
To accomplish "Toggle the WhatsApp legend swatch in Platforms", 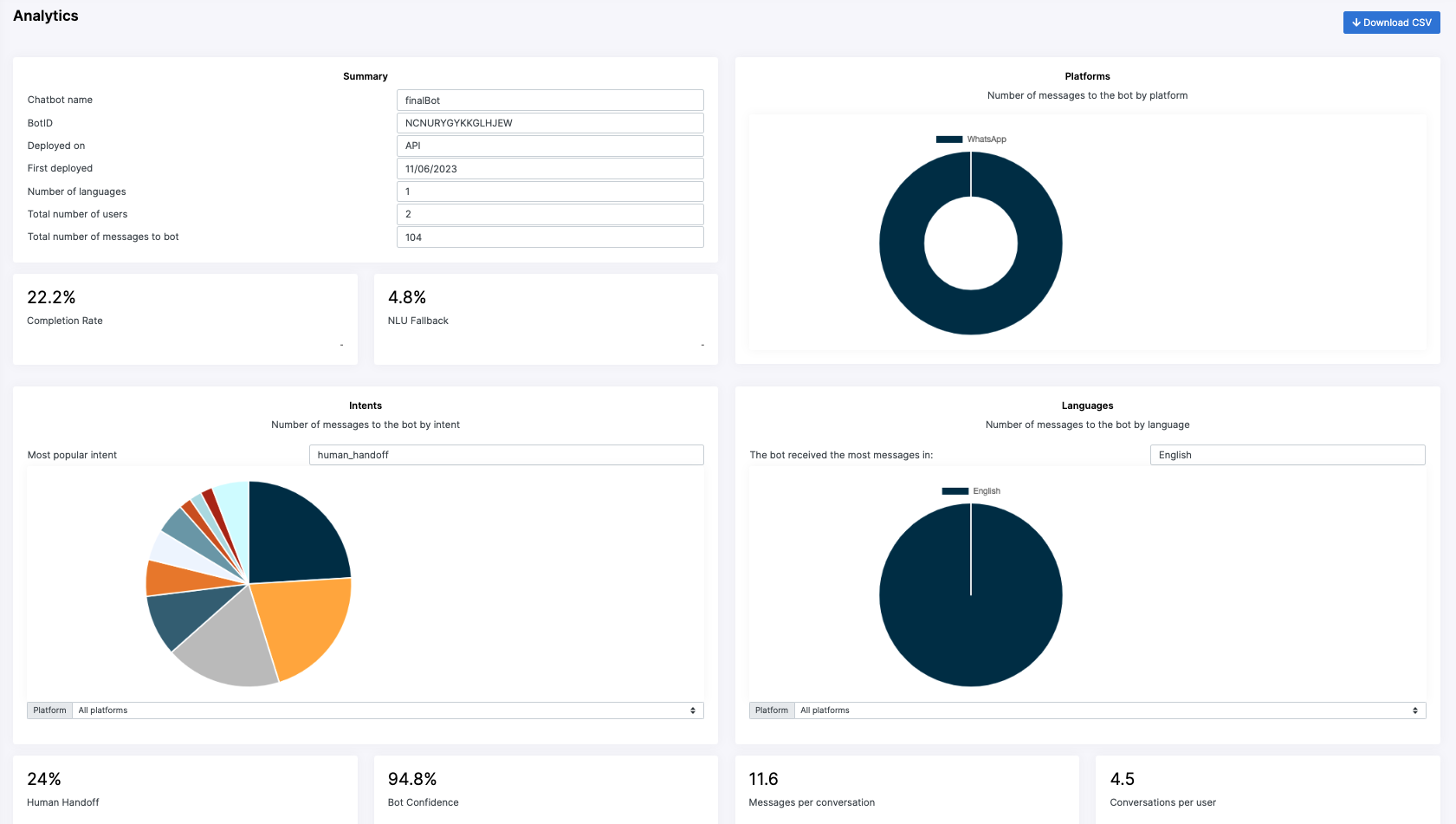I will click(949, 139).
